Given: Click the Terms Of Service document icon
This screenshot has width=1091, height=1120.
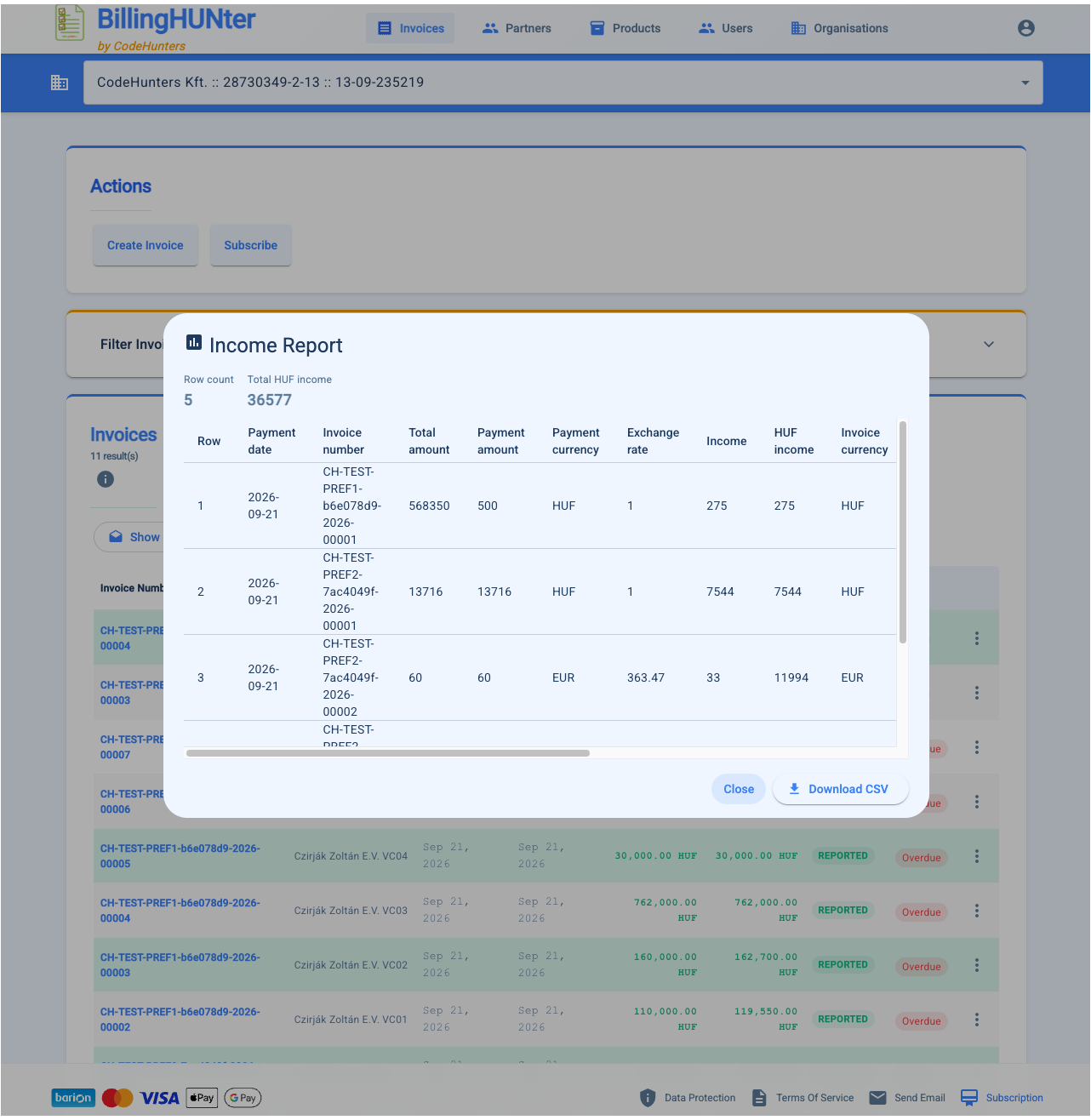Looking at the screenshot, I should [759, 1098].
